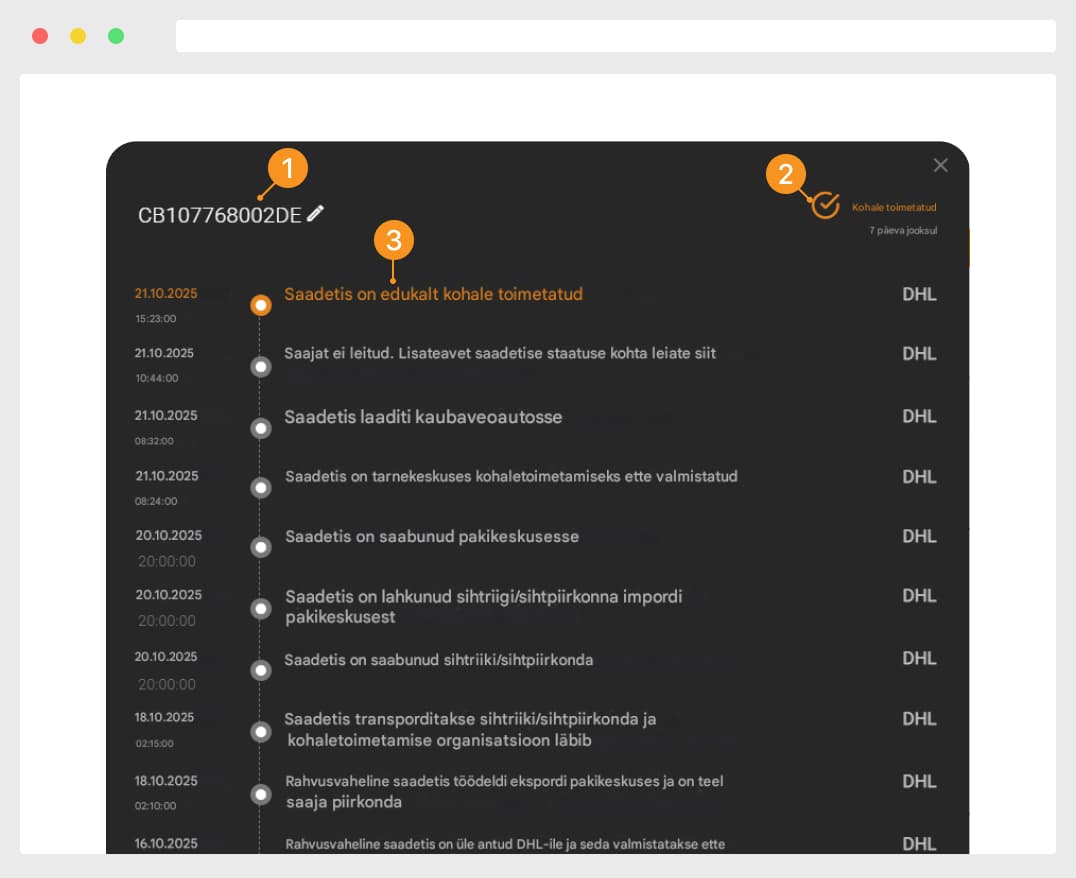Viewport: 1076px width, 878px height.
Task: Click orange annotation badge number 1
Action: (x=288, y=169)
